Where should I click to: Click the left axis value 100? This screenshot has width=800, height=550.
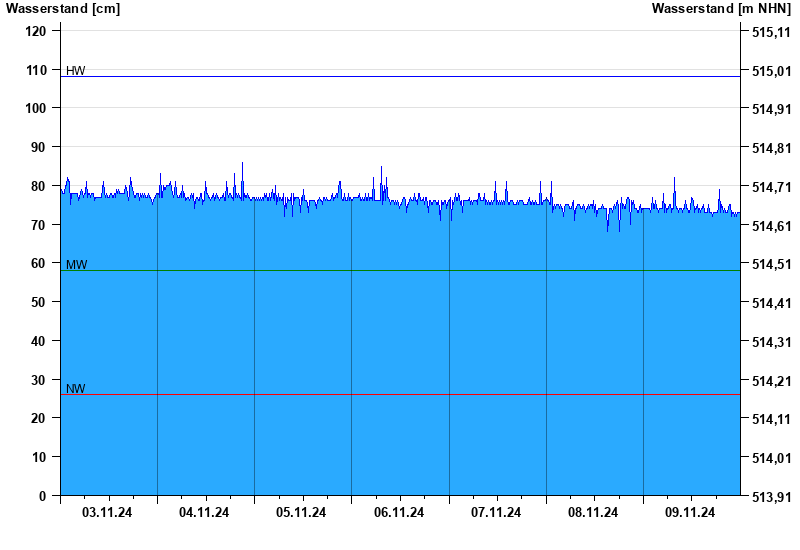pyautogui.click(x=36, y=108)
